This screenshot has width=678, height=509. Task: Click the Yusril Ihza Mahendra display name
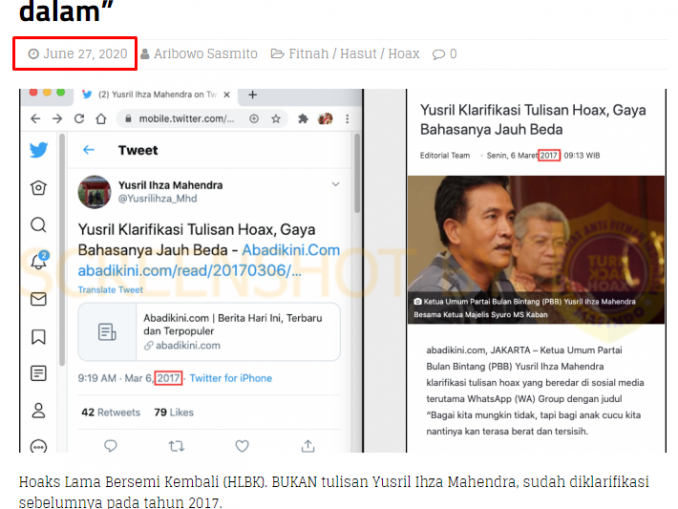(x=170, y=185)
